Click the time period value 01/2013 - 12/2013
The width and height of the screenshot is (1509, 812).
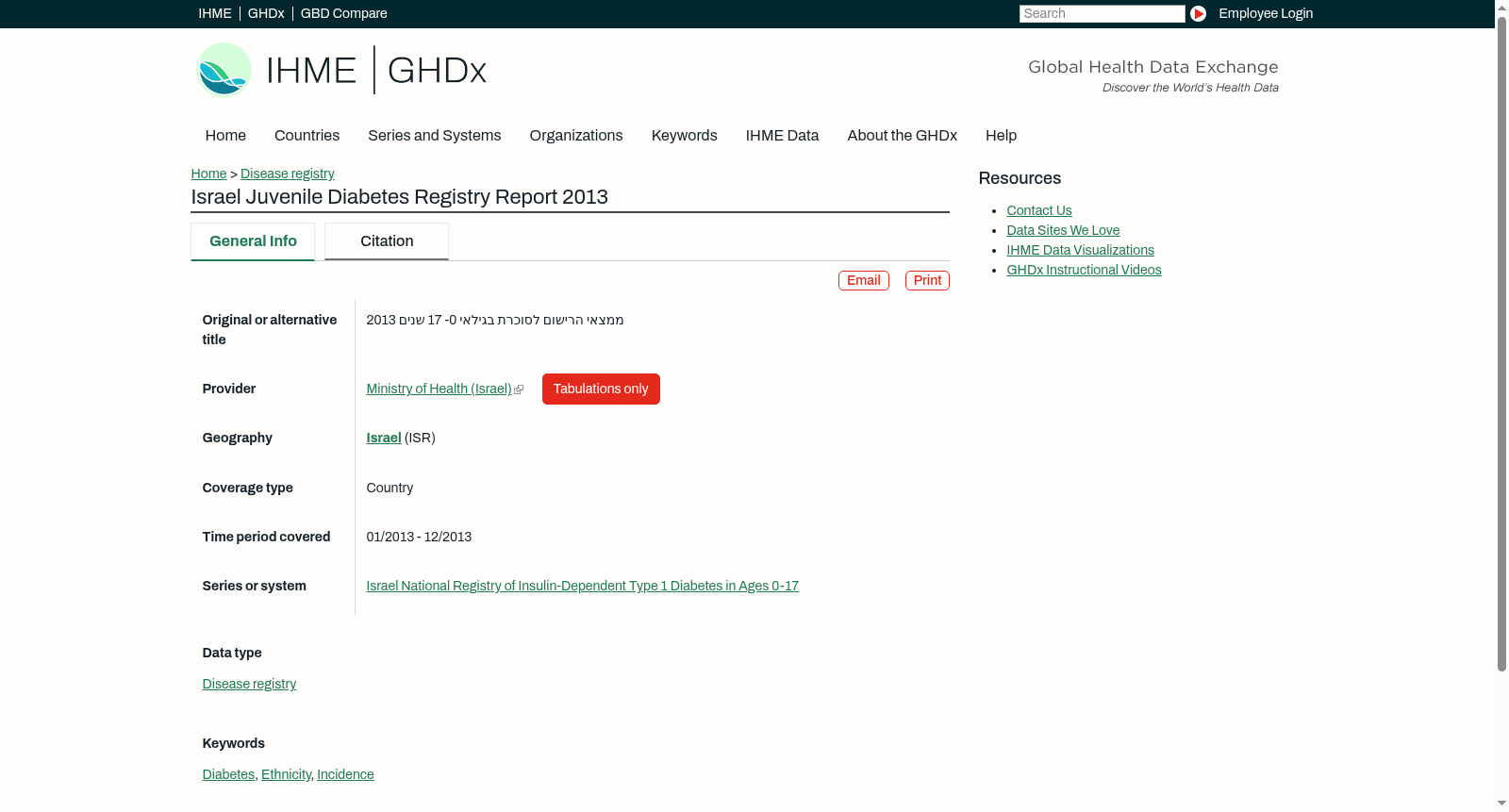[x=419, y=537]
